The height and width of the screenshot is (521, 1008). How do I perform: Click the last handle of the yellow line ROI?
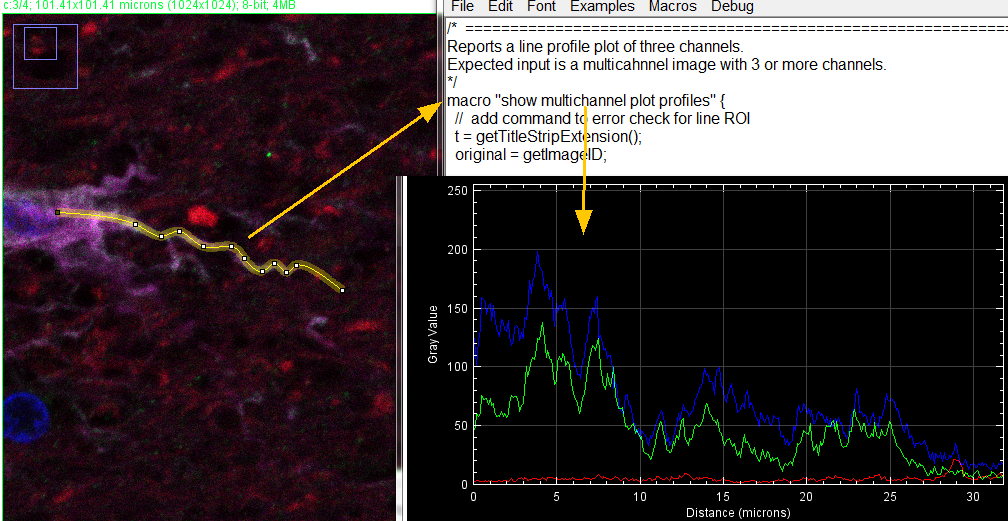[343, 290]
